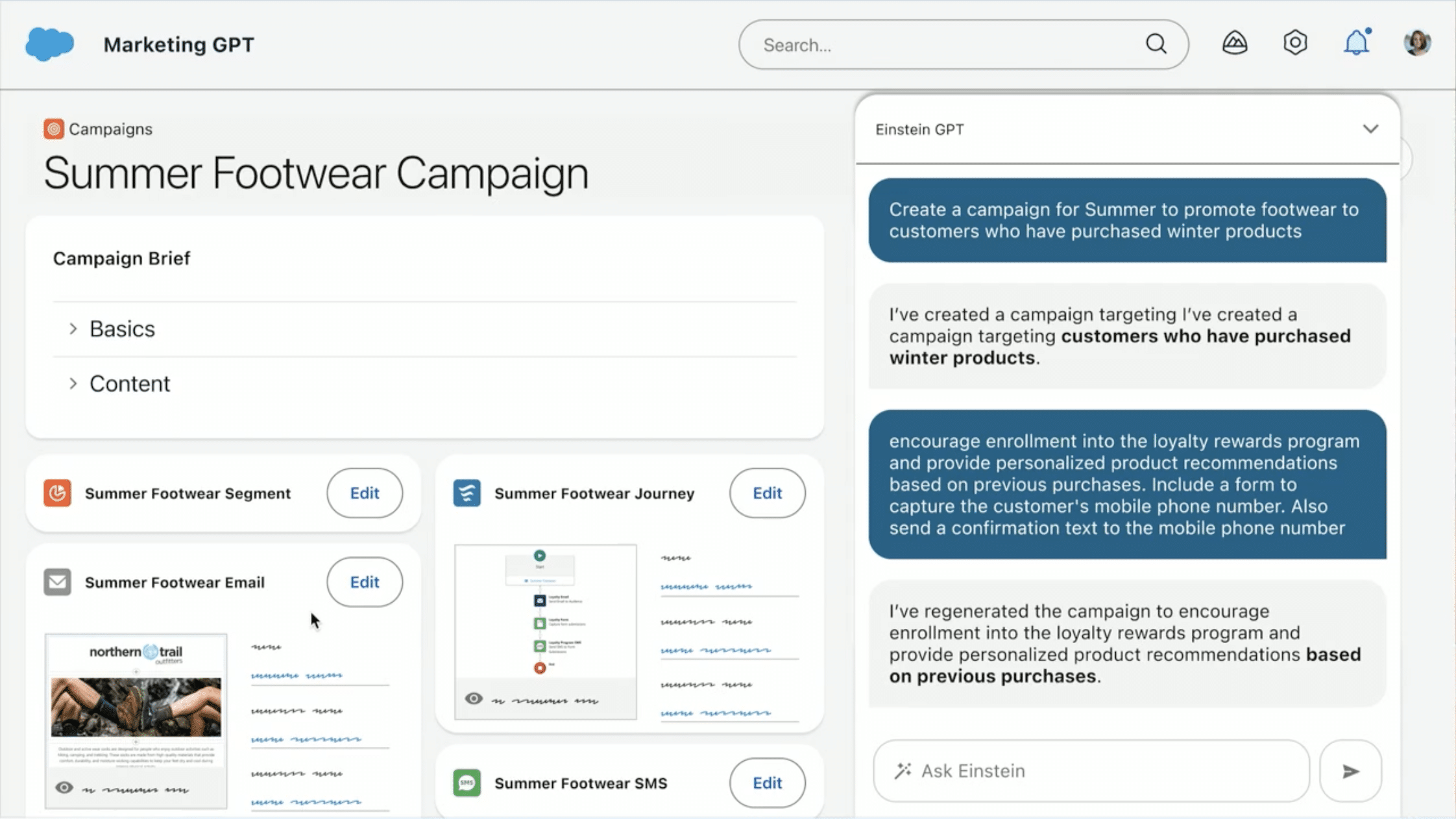
Task: Edit the Summer Footwear Journey
Action: click(767, 493)
